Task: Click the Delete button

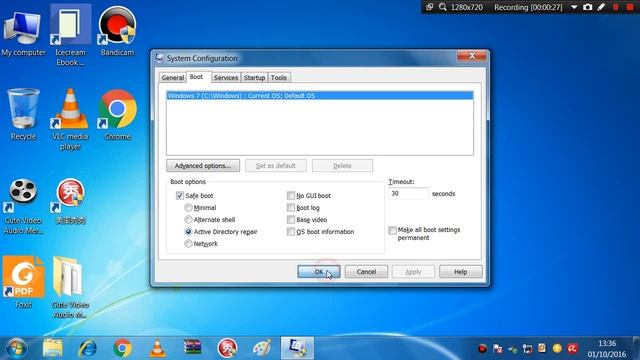Action: coord(342,166)
